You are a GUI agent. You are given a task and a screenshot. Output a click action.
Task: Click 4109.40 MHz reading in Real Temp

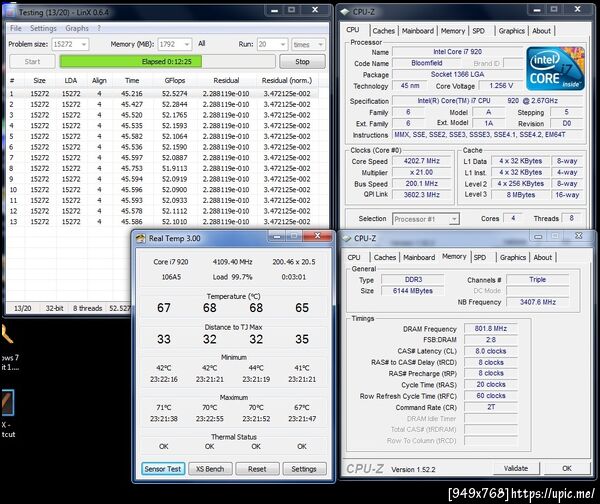tap(232, 262)
